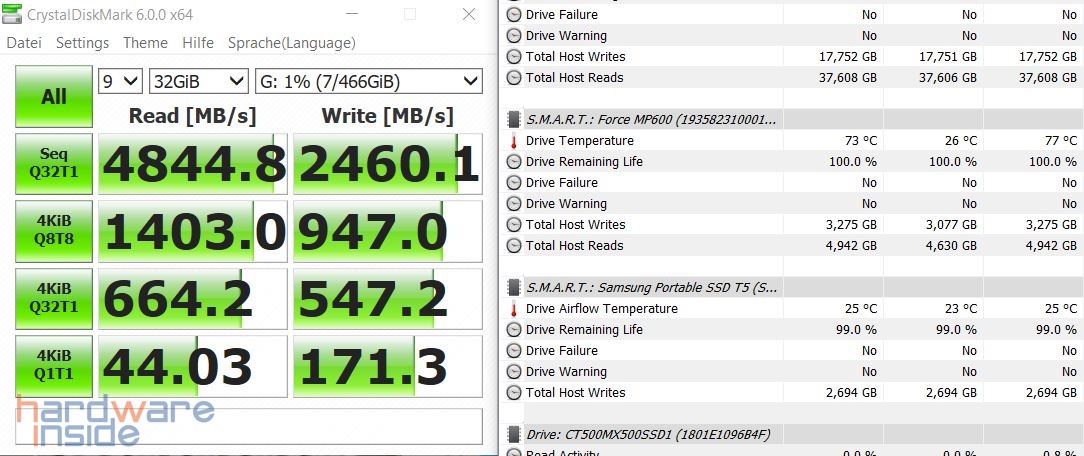Click the CT500MX500SSD1 drive icon

pos(514,435)
